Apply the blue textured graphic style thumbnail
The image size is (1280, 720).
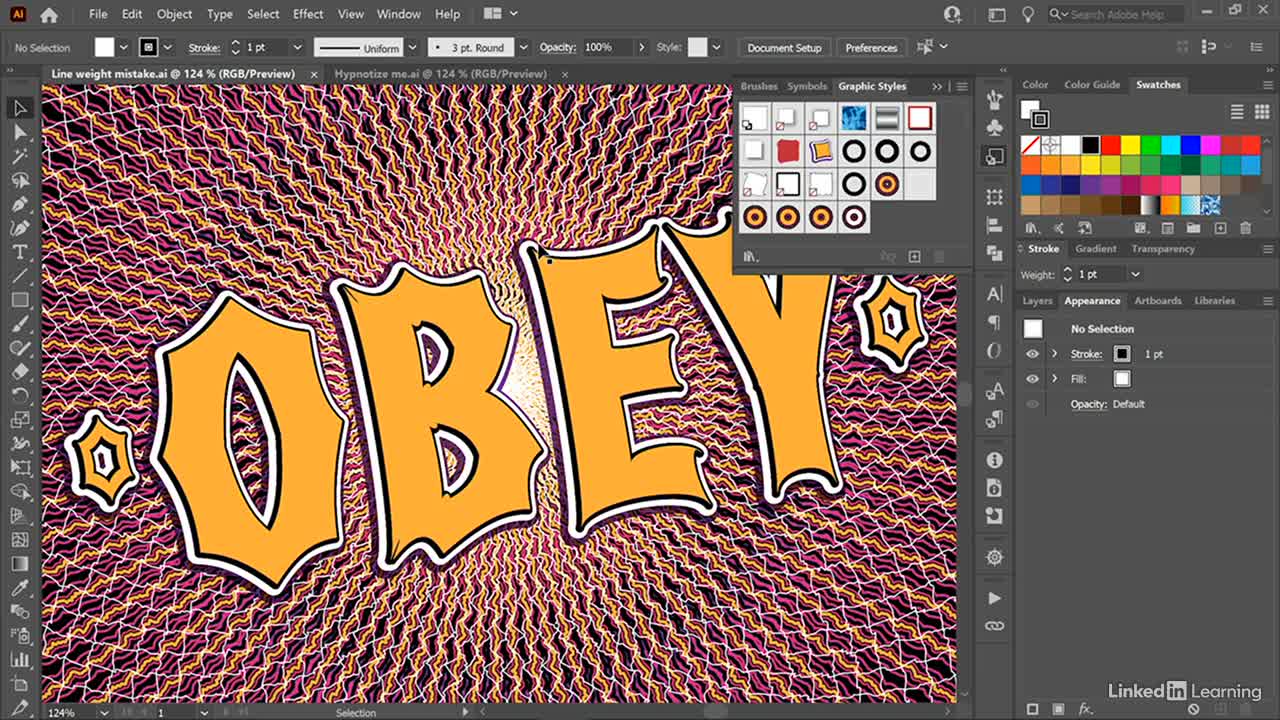[853, 119]
